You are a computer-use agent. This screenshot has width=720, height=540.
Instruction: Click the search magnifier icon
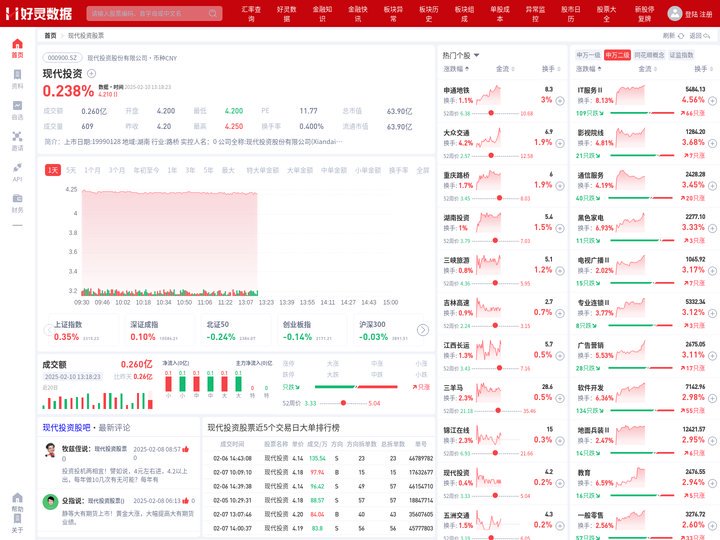pyautogui.click(x=213, y=13)
